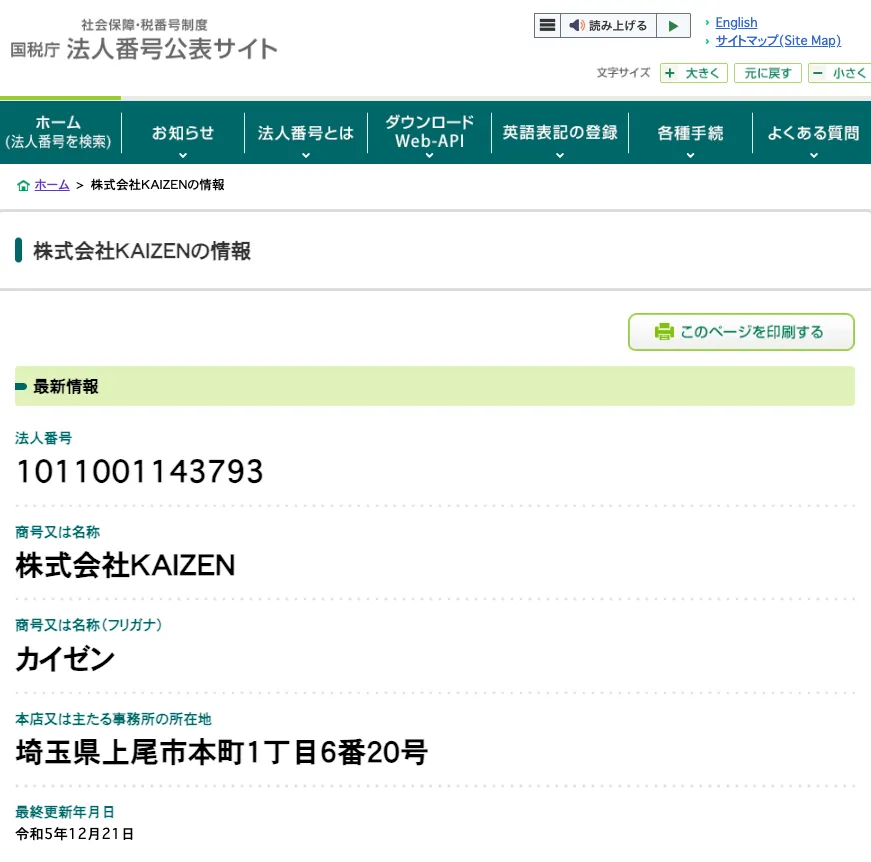Click the 株式会社KAIZENの情報 page heading
This screenshot has width=871, height=862.
coord(142,250)
